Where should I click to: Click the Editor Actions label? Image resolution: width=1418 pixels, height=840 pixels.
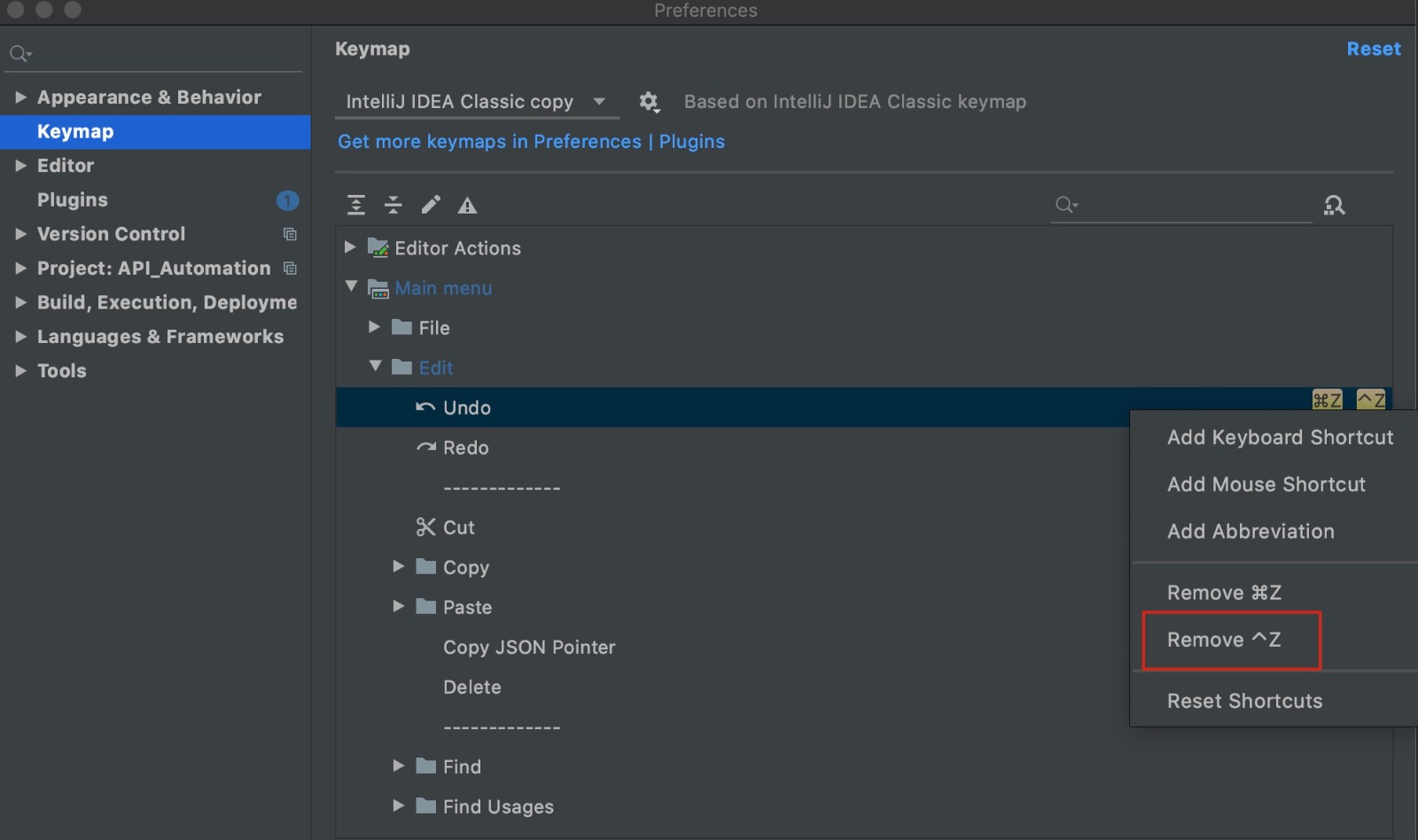coord(458,248)
